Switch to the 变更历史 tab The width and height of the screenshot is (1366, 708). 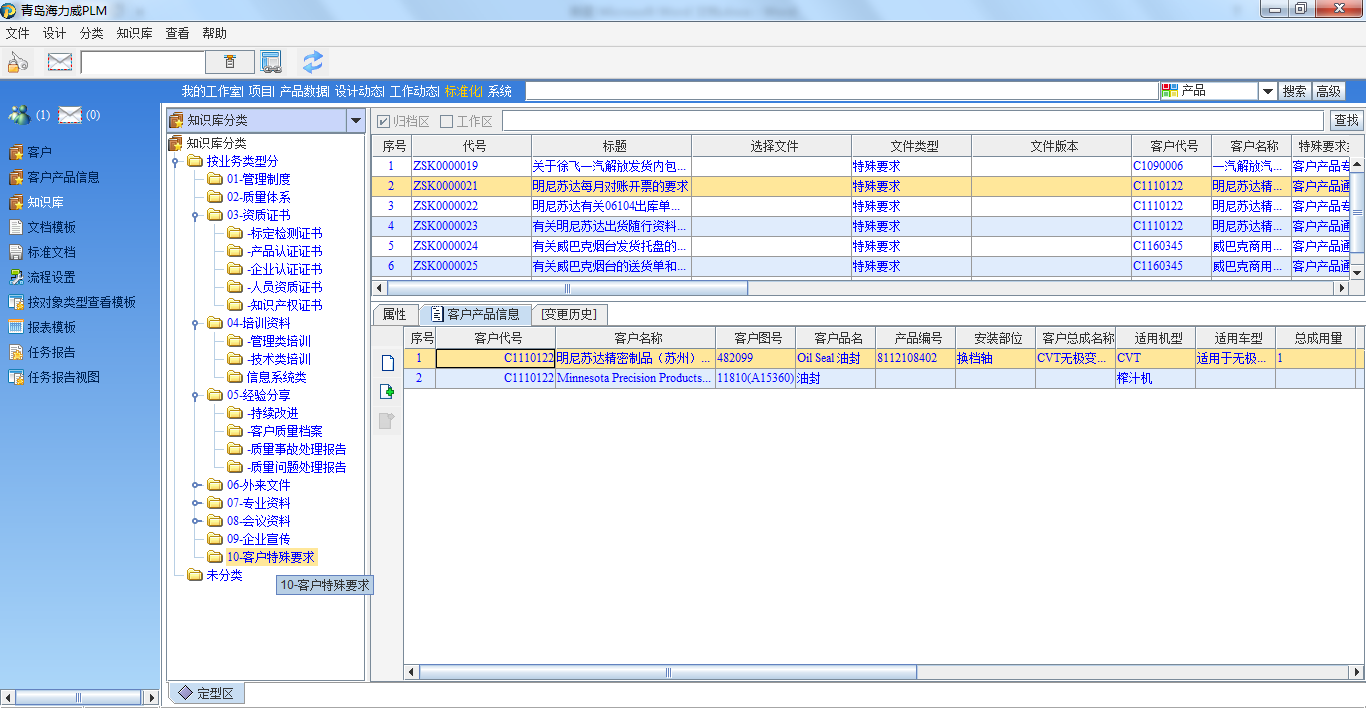click(568, 314)
